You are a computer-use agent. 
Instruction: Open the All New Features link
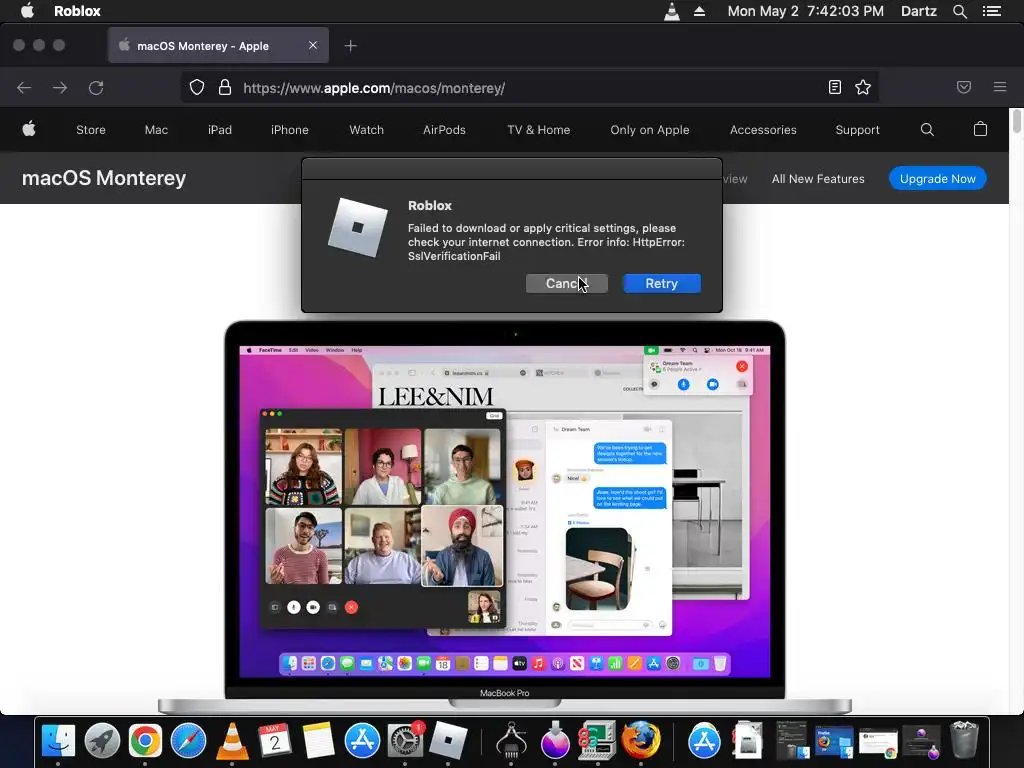coord(818,178)
